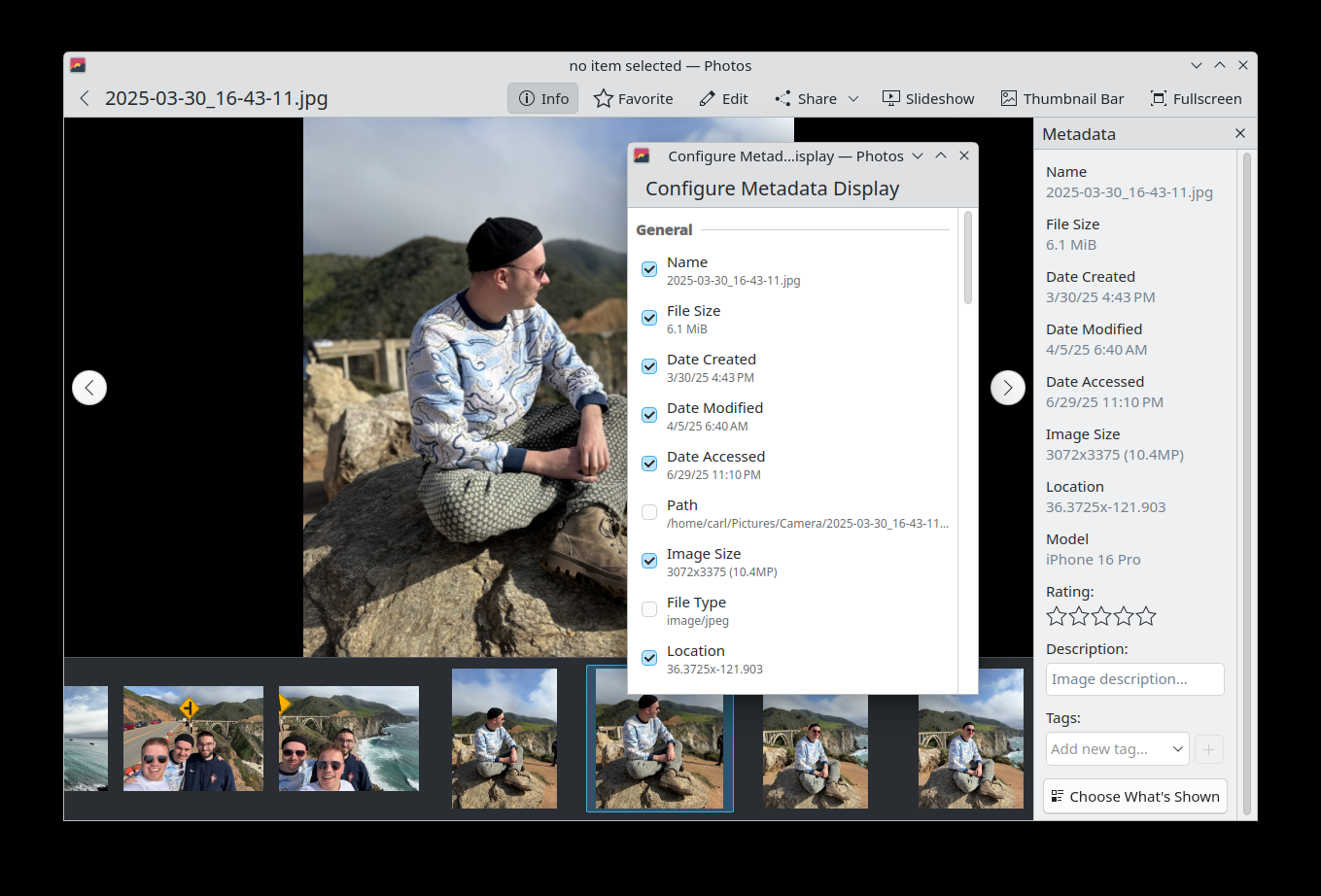Toggle the Thumbnail Bar
Viewport: 1321px width, 896px height.
[1062, 98]
